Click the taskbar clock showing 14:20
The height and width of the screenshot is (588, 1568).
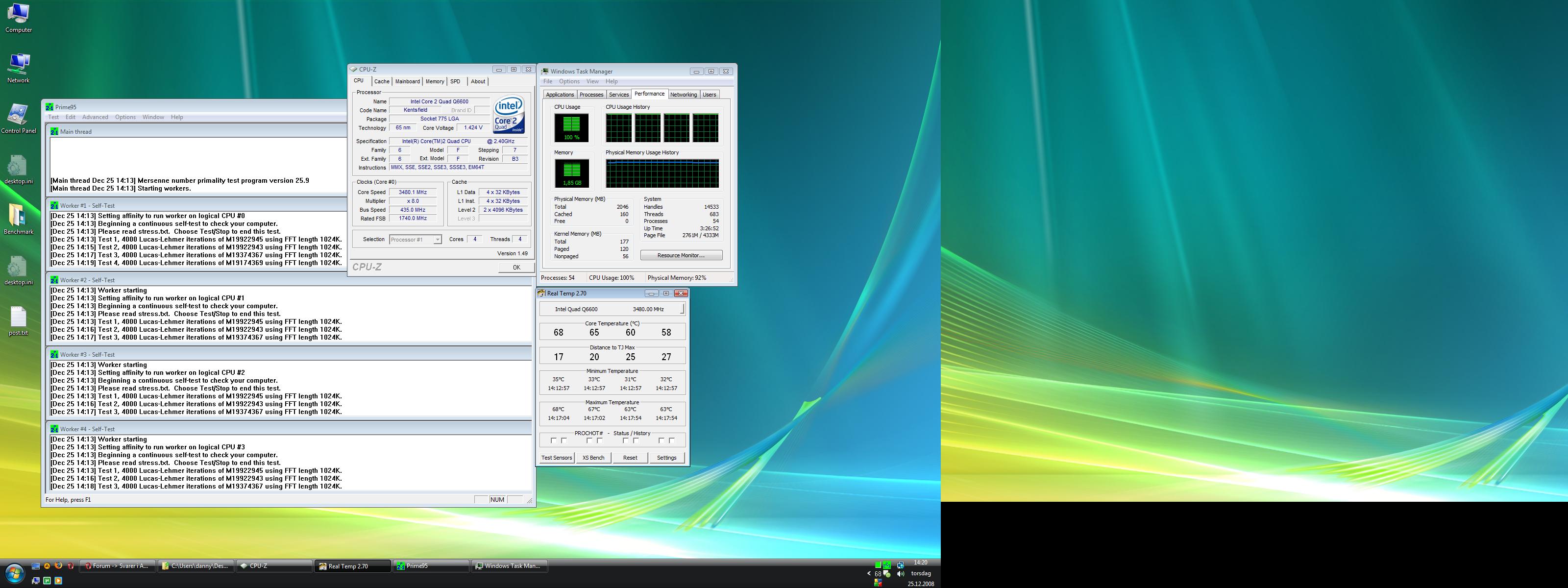pos(920,563)
